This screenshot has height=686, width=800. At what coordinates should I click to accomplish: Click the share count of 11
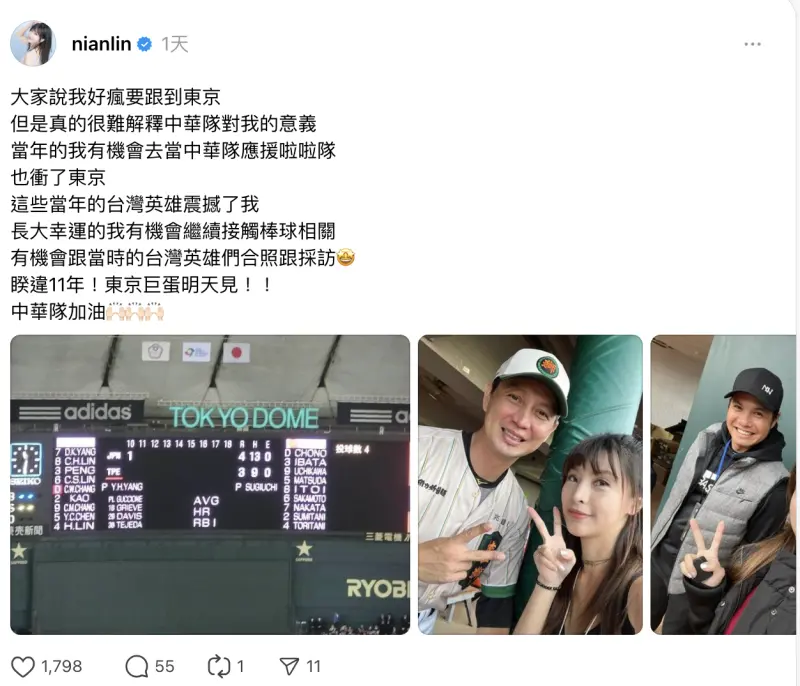coord(313,667)
